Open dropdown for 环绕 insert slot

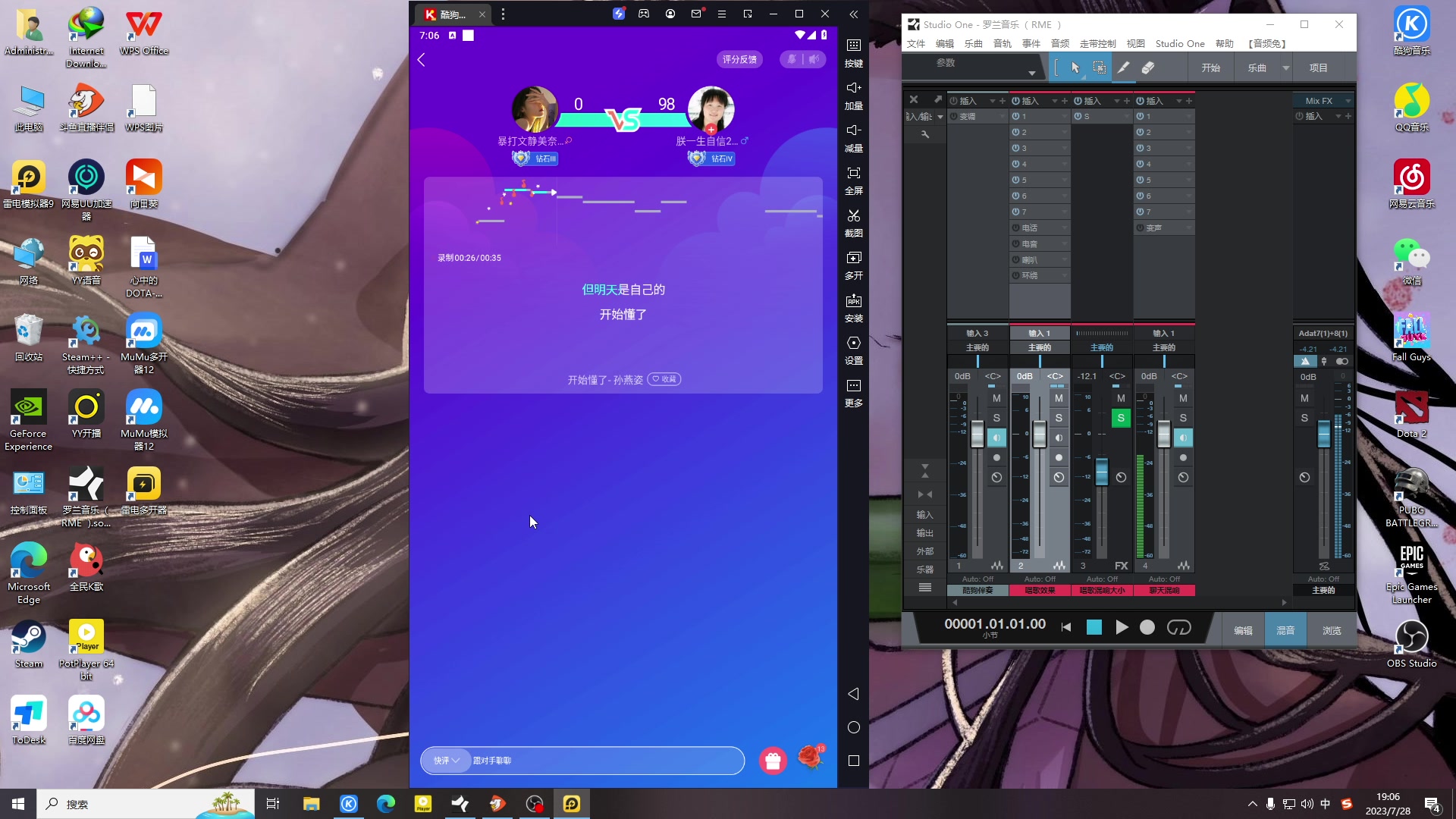[1064, 275]
